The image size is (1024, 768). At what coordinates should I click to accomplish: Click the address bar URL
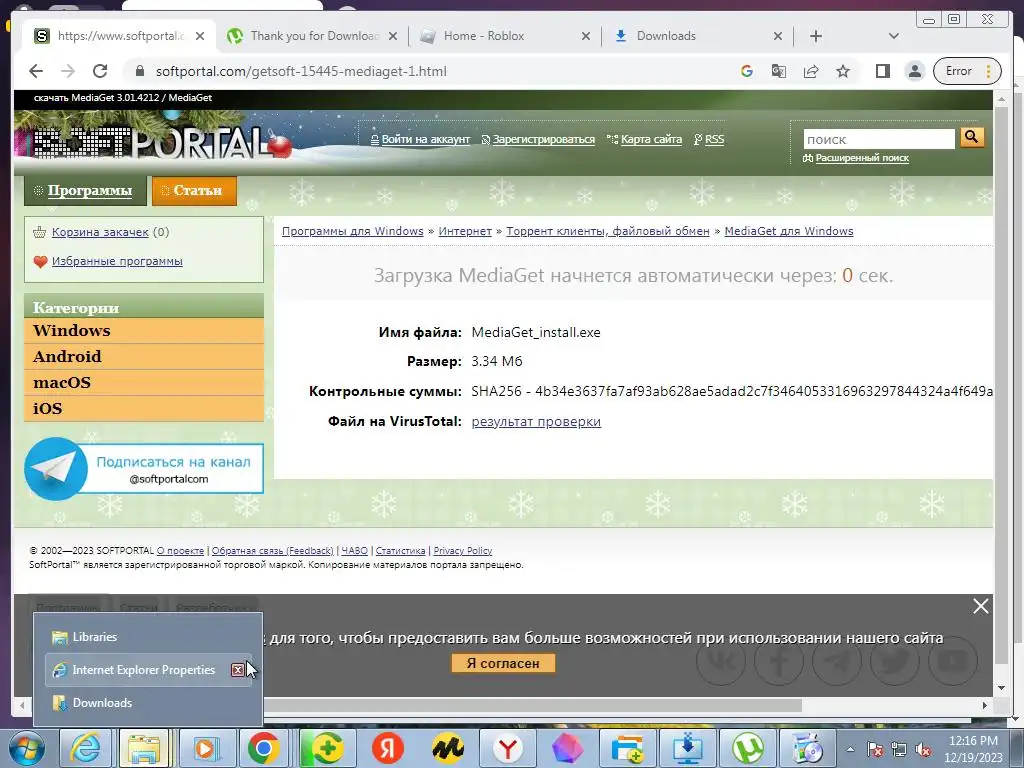tap(301, 71)
